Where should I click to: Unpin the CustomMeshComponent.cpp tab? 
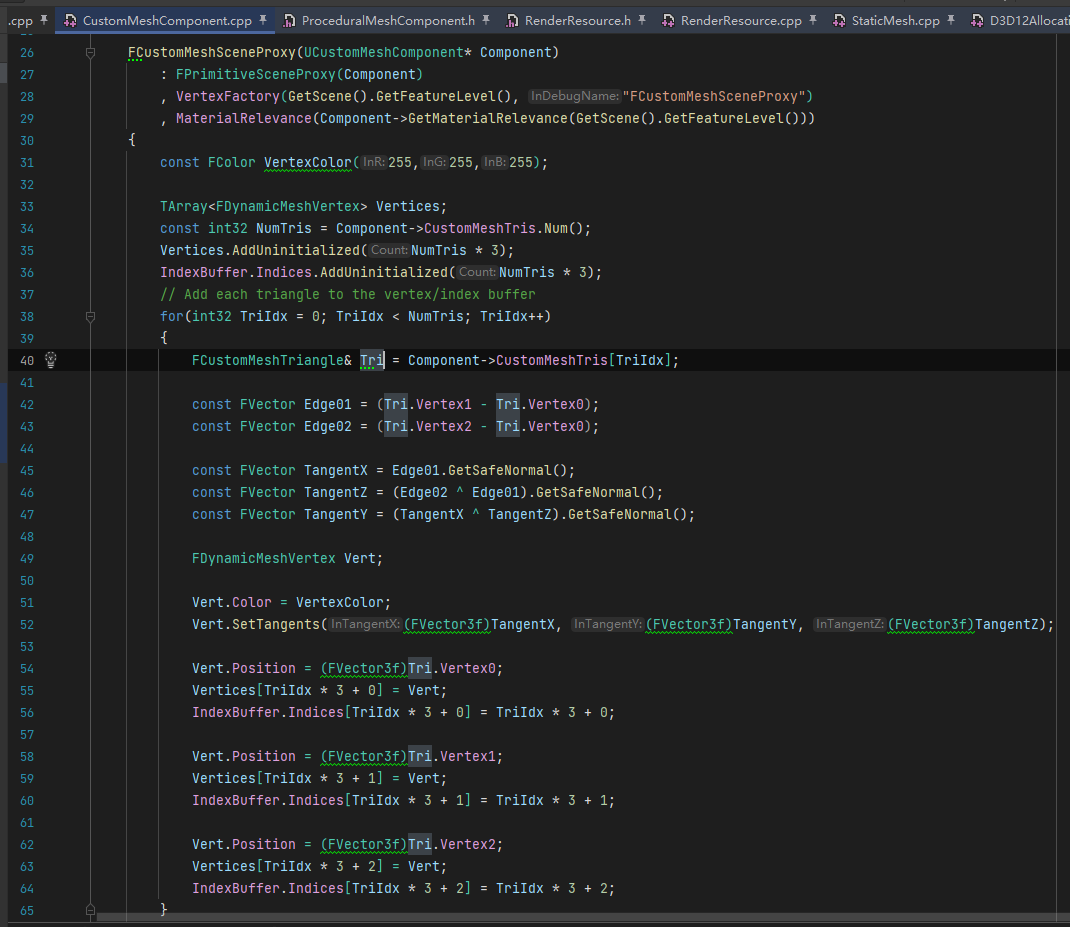click(x=263, y=20)
